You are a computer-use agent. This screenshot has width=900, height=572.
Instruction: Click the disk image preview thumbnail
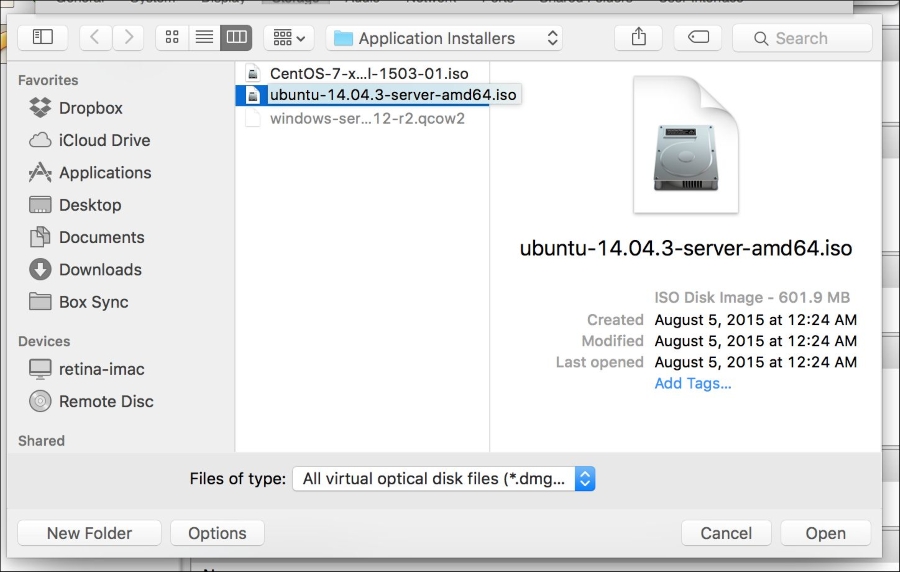click(686, 145)
